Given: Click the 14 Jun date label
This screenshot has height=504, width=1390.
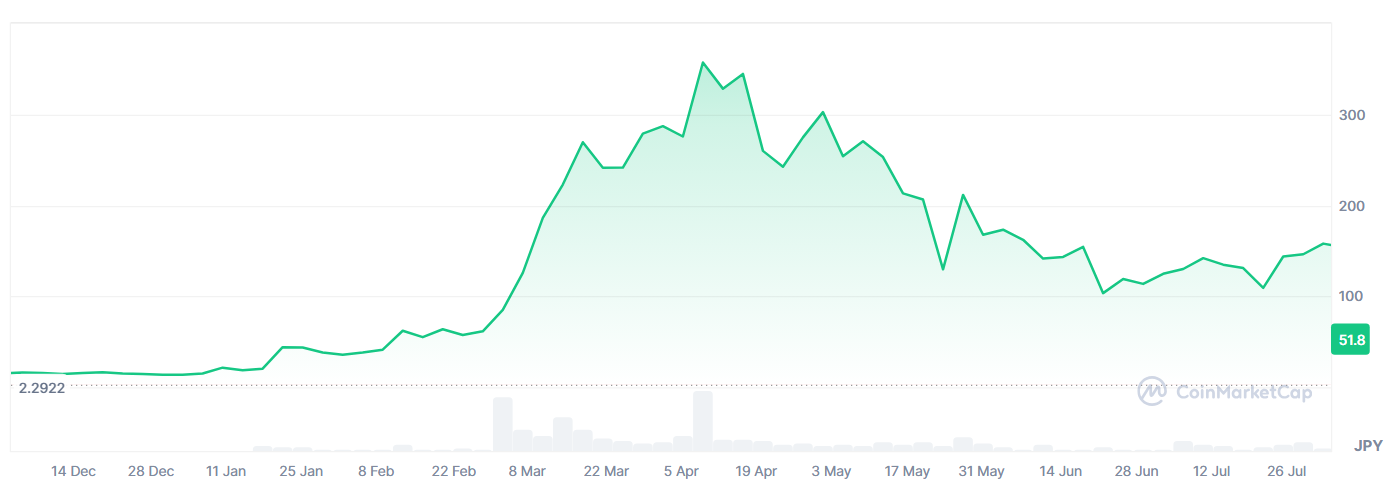Looking at the screenshot, I should click(1060, 471).
